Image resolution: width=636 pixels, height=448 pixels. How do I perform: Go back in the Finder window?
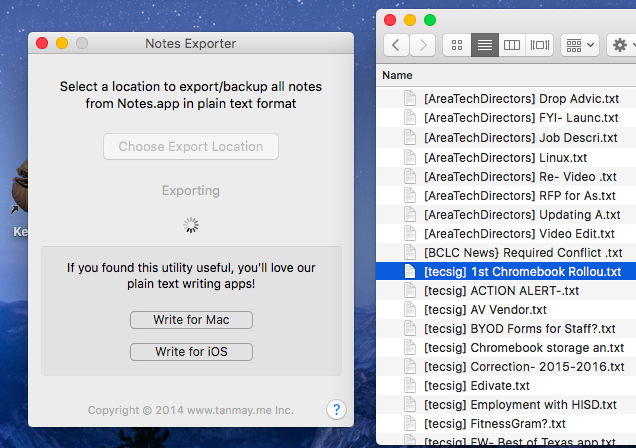396,45
